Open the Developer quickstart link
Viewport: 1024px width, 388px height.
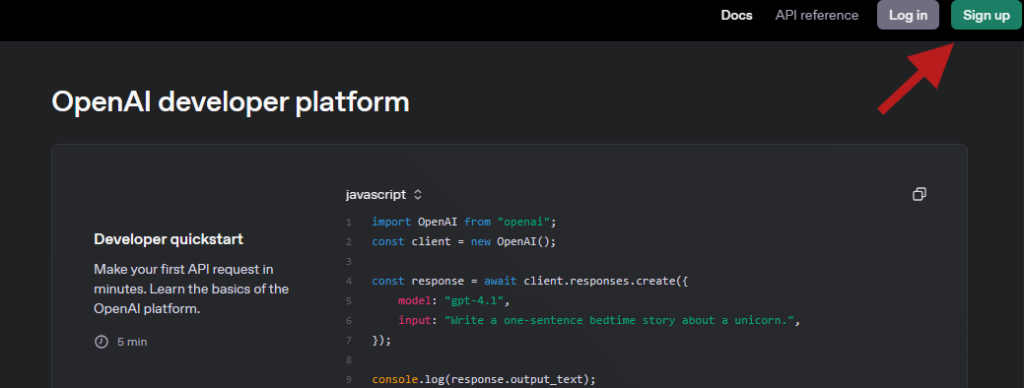point(168,239)
